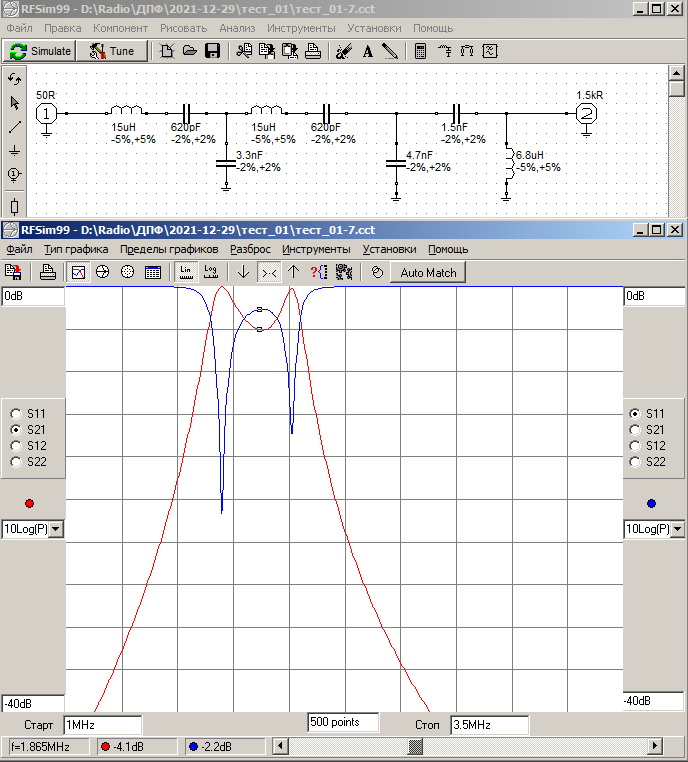Copy graph to clipboard icon
688x762 pixels.
tap(13, 272)
